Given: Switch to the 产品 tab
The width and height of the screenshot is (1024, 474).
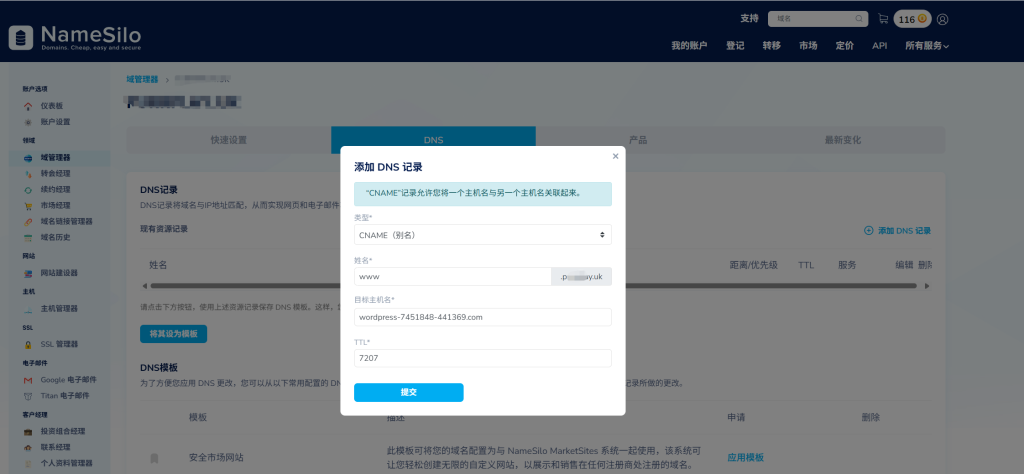Looking at the screenshot, I should coord(638,140).
